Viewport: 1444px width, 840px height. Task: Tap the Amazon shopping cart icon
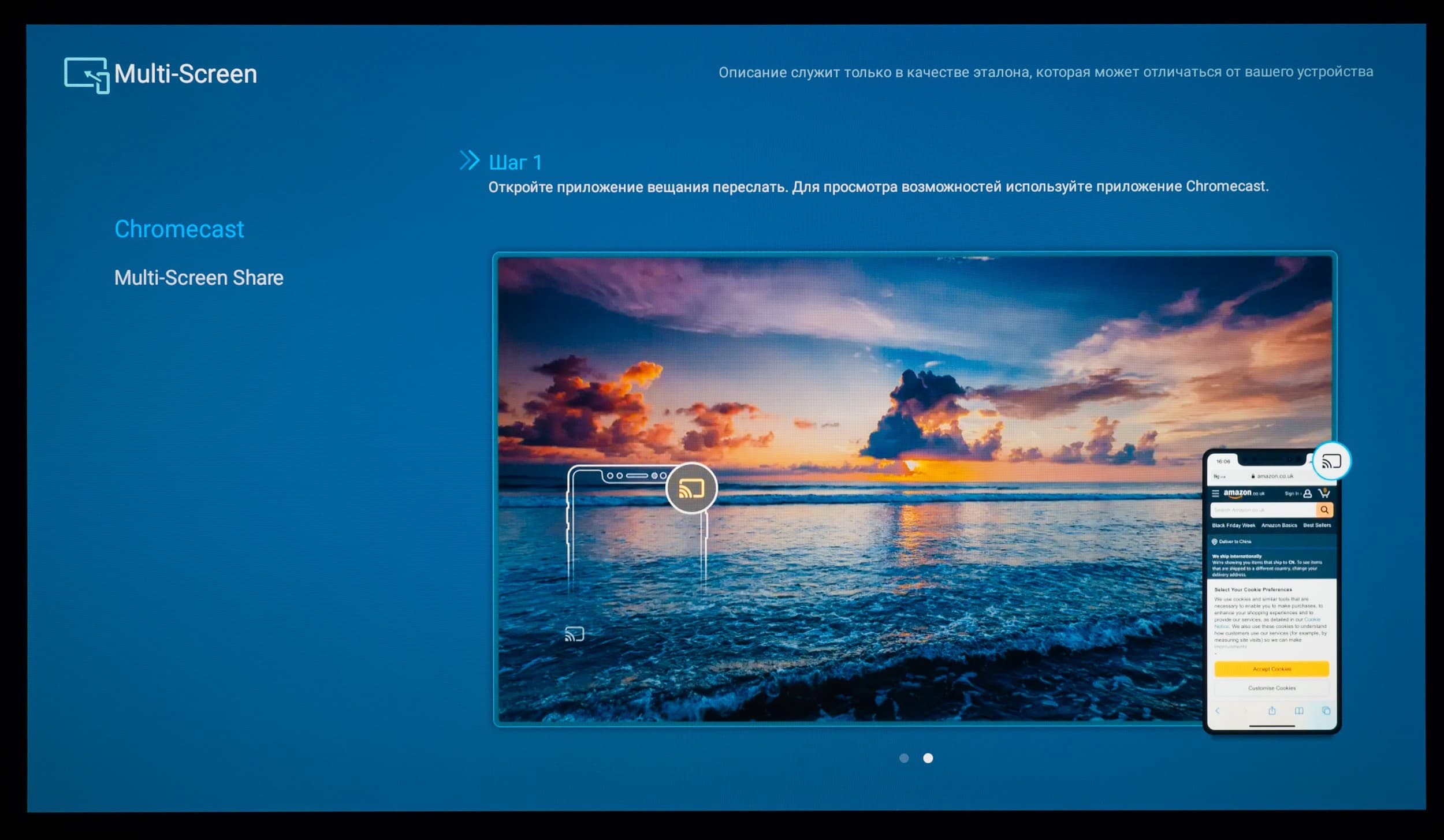point(1324,493)
